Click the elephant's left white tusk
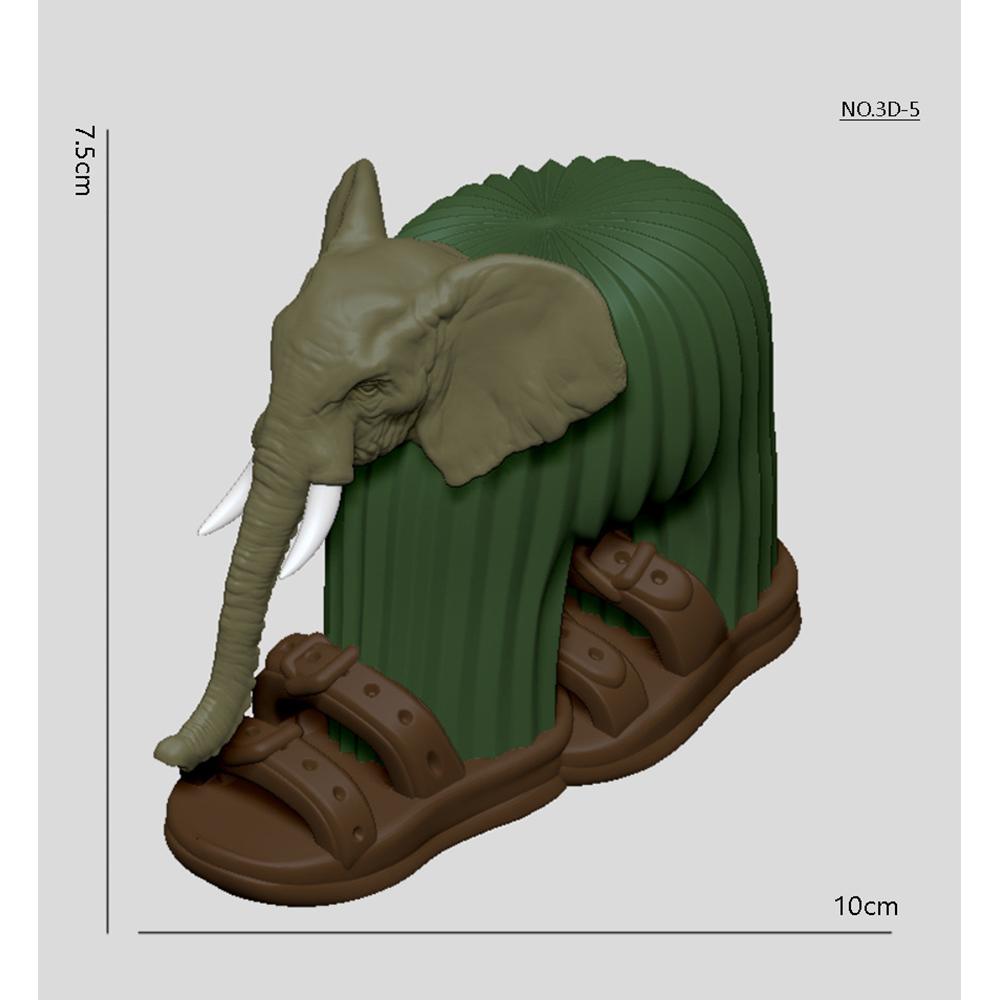 [x=228, y=506]
